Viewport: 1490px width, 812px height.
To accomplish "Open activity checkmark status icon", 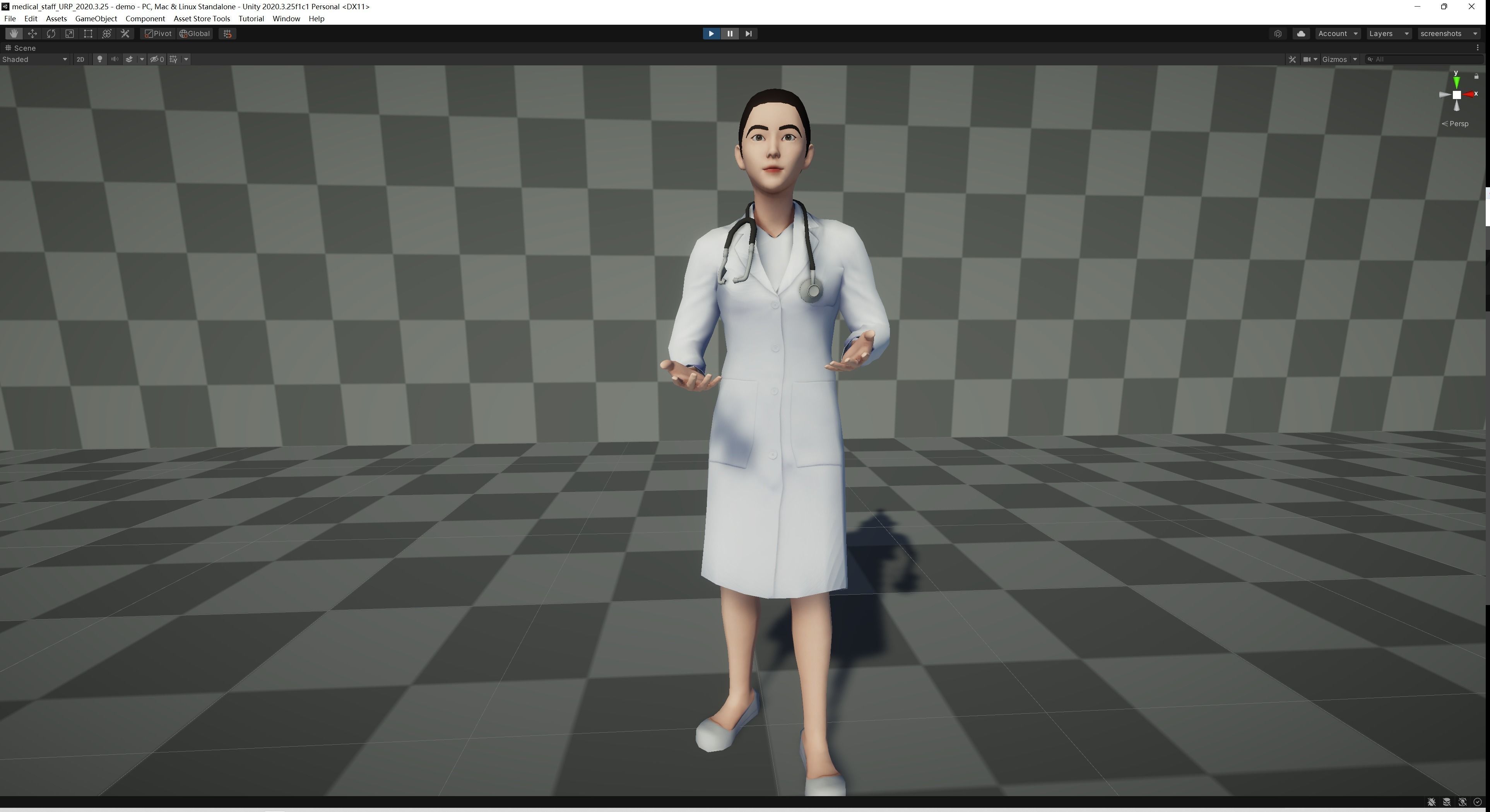I will point(1478,802).
